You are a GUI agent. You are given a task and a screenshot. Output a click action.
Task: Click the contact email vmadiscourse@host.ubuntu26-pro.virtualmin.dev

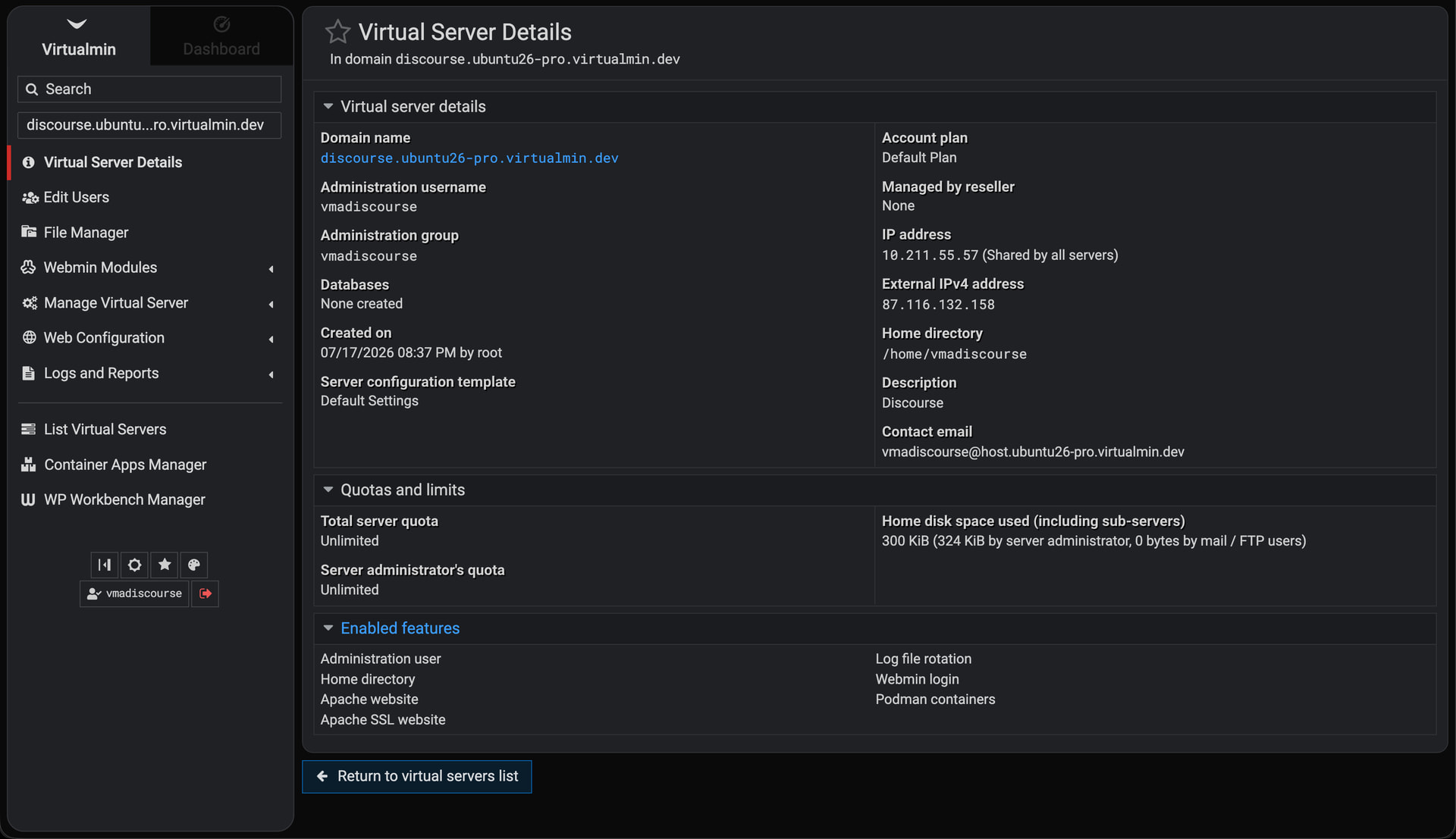[1033, 452]
